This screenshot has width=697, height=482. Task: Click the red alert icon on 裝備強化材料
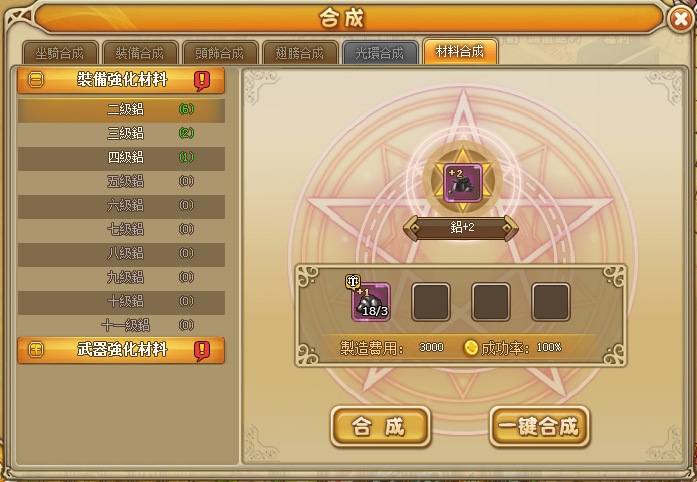(x=202, y=81)
